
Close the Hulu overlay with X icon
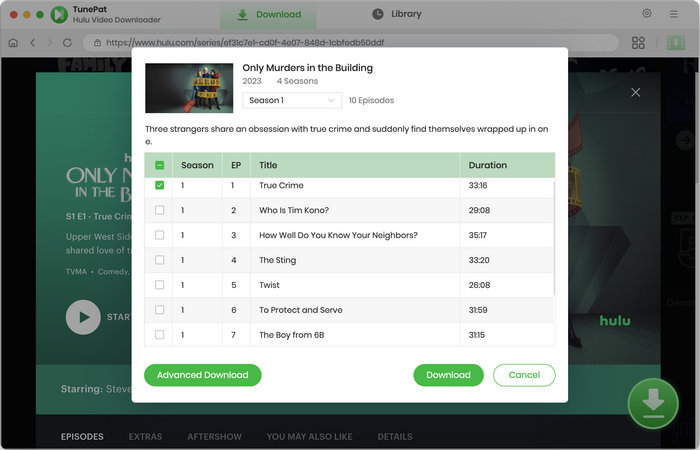(635, 92)
